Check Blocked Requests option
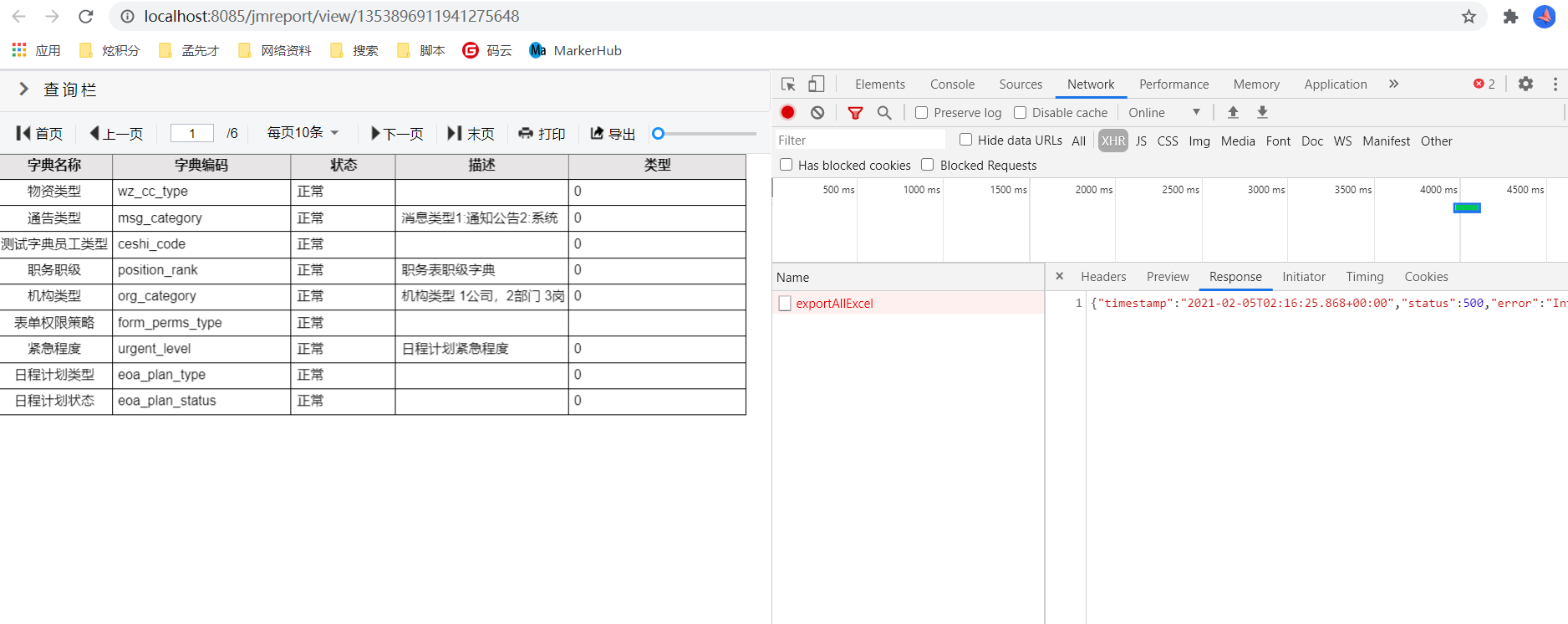 pos(927,165)
